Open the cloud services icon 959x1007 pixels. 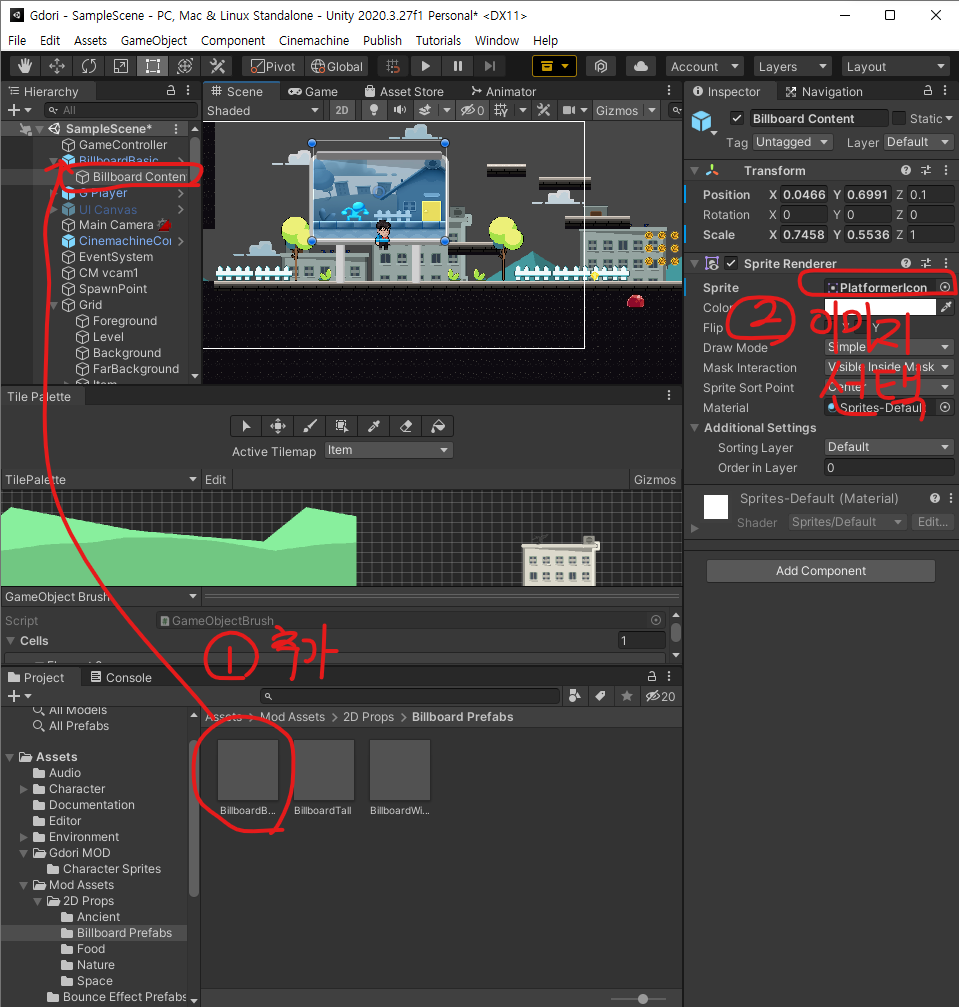click(x=640, y=66)
